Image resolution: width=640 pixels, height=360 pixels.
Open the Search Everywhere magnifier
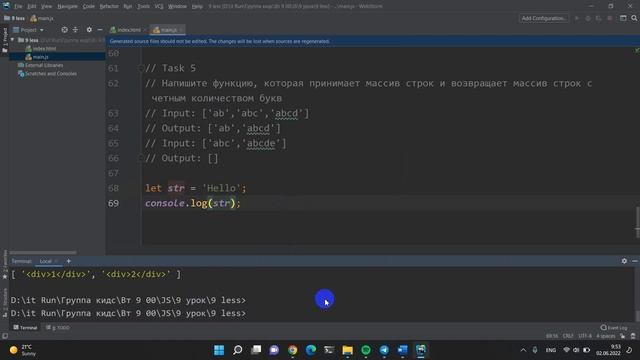(x=634, y=18)
